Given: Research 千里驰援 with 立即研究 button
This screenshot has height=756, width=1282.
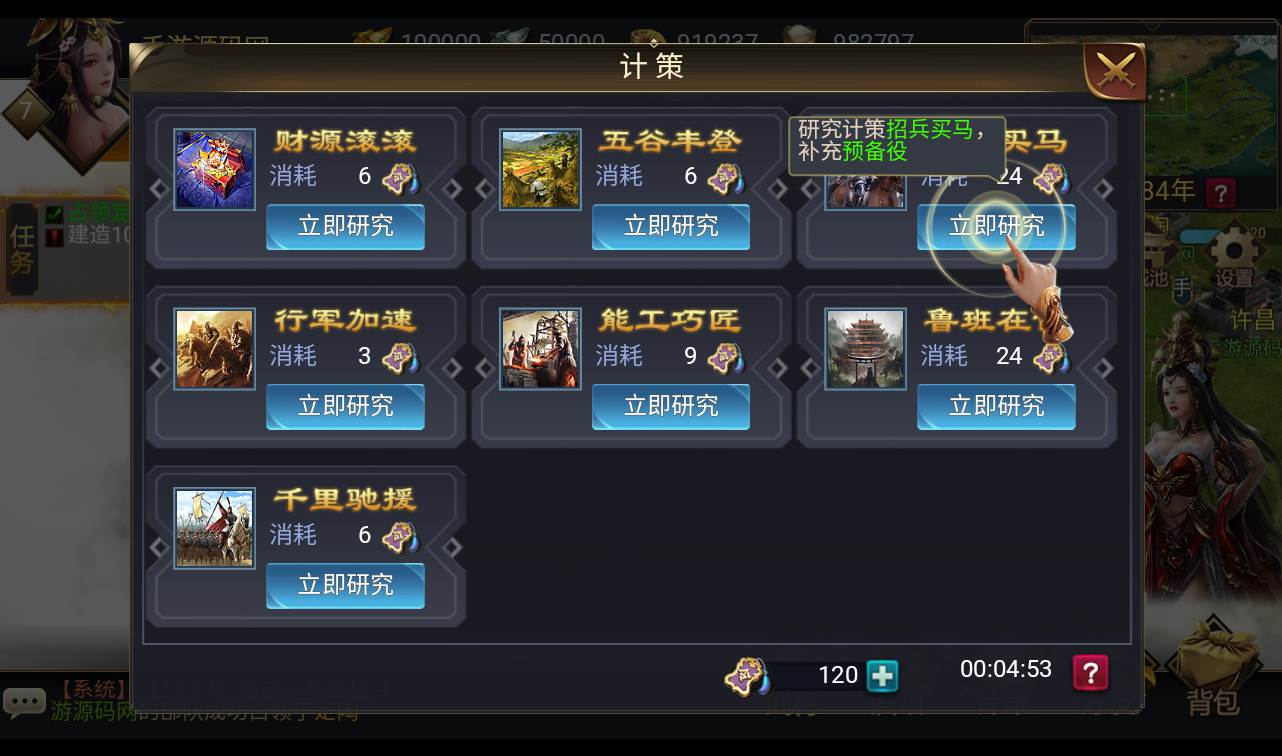Looking at the screenshot, I should click(x=345, y=586).
